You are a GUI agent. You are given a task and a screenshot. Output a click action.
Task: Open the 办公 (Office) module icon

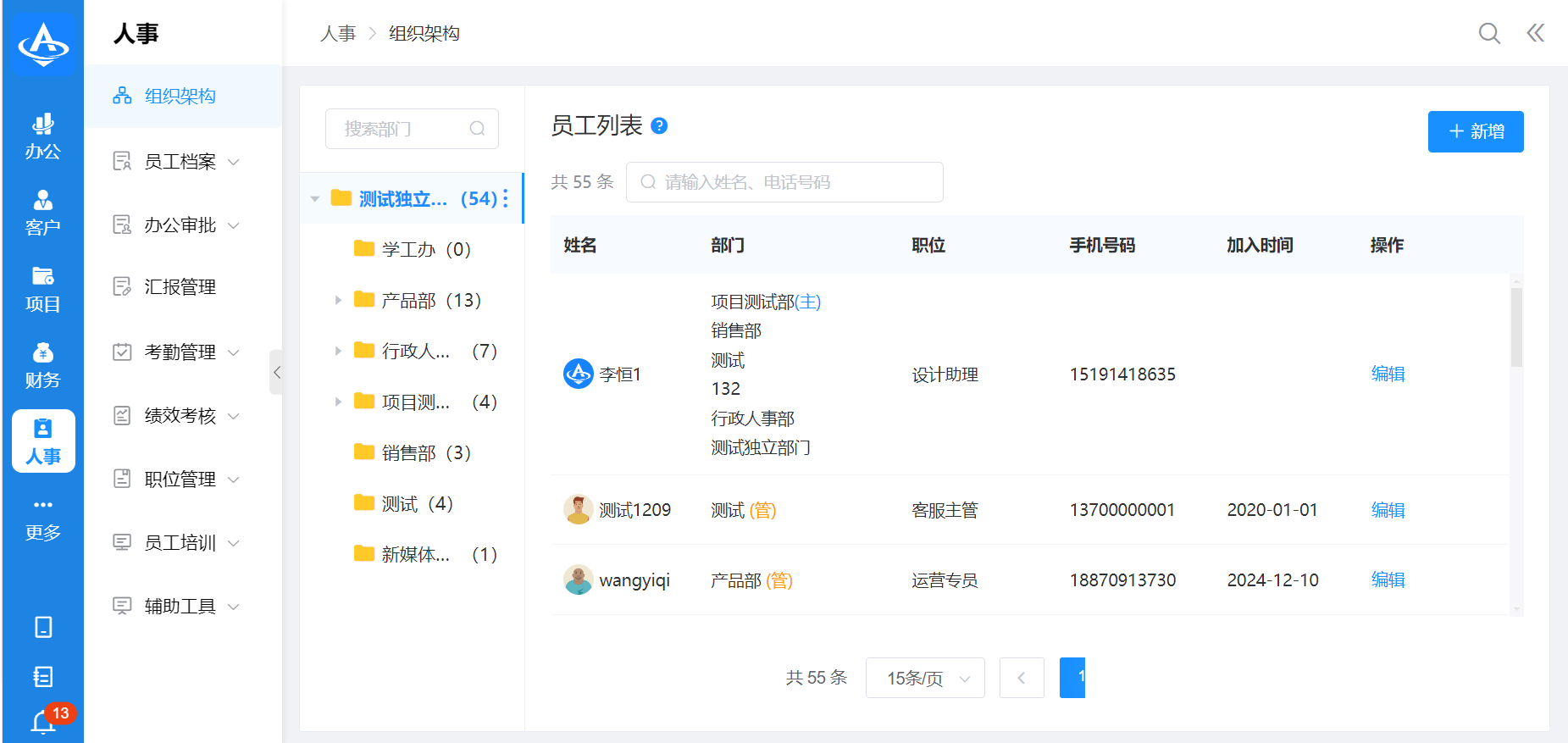(42, 136)
